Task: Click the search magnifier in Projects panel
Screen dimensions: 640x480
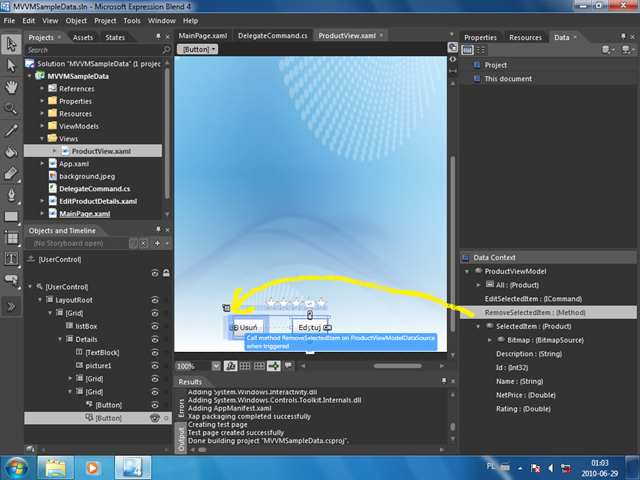Action: click(166, 50)
